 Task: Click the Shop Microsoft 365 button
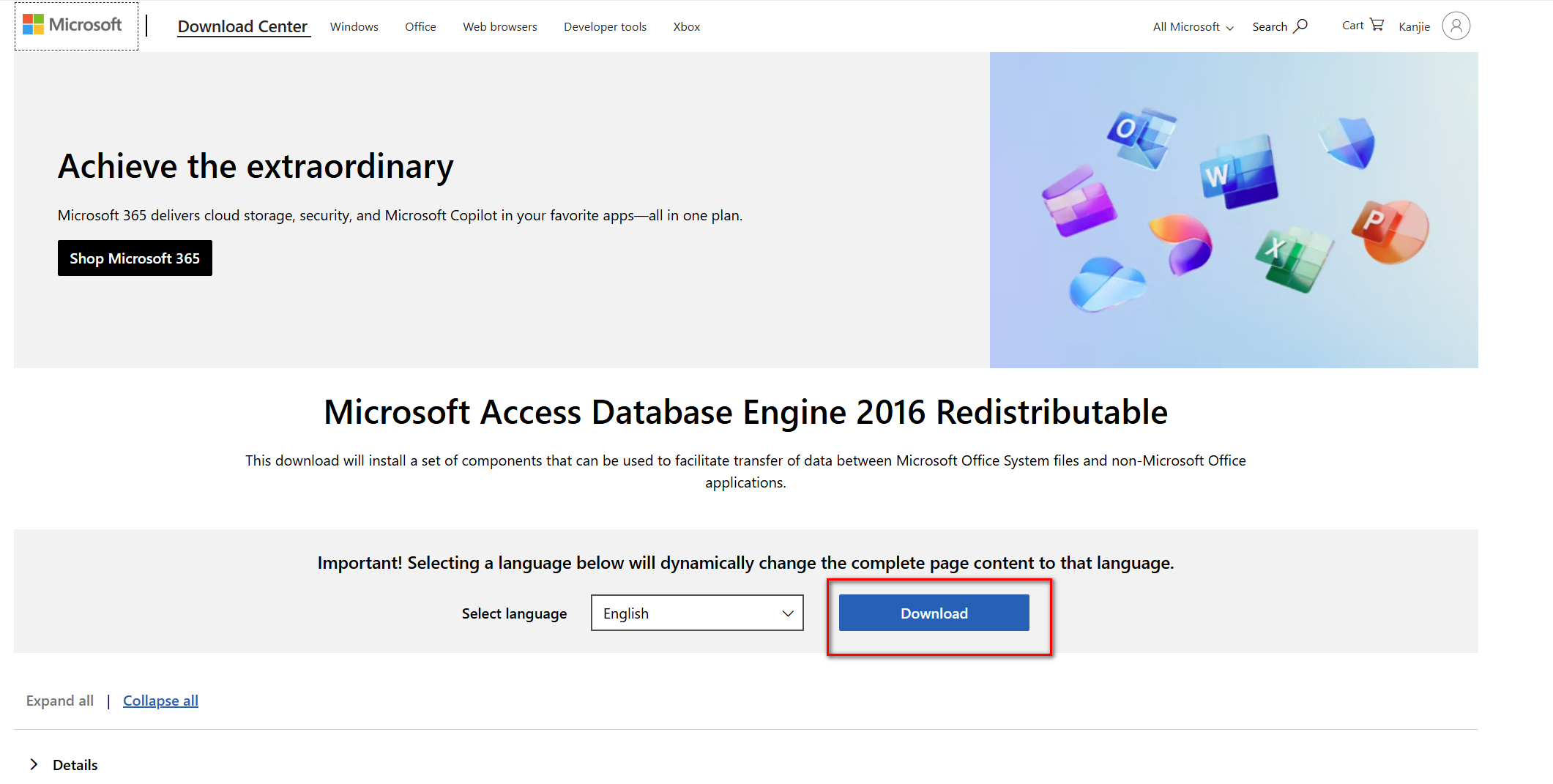(135, 258)
